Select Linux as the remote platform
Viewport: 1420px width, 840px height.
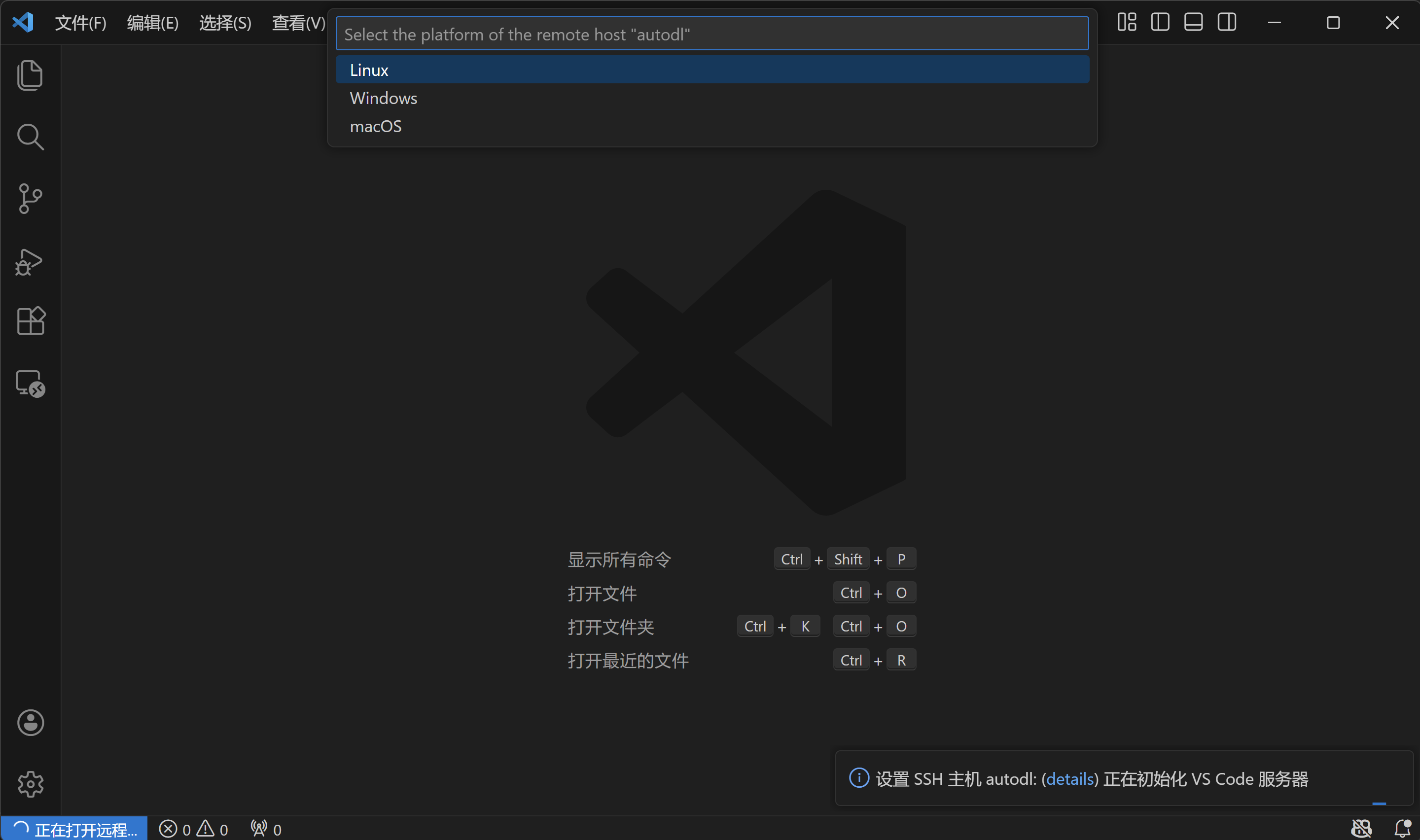pyautogui.click(x=369, y=70)
